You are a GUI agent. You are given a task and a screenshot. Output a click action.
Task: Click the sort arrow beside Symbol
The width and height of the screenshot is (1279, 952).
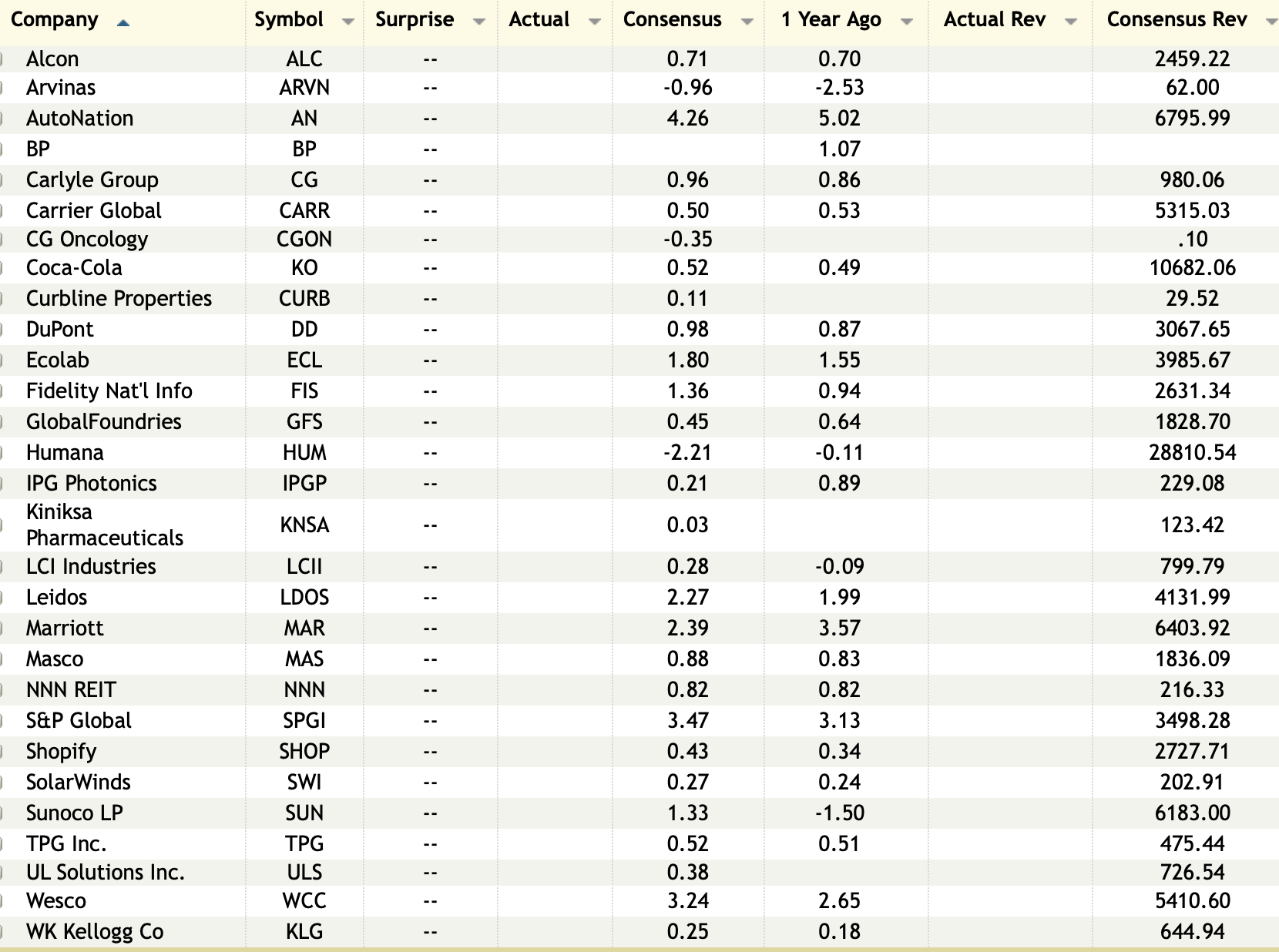pos(348,22)
